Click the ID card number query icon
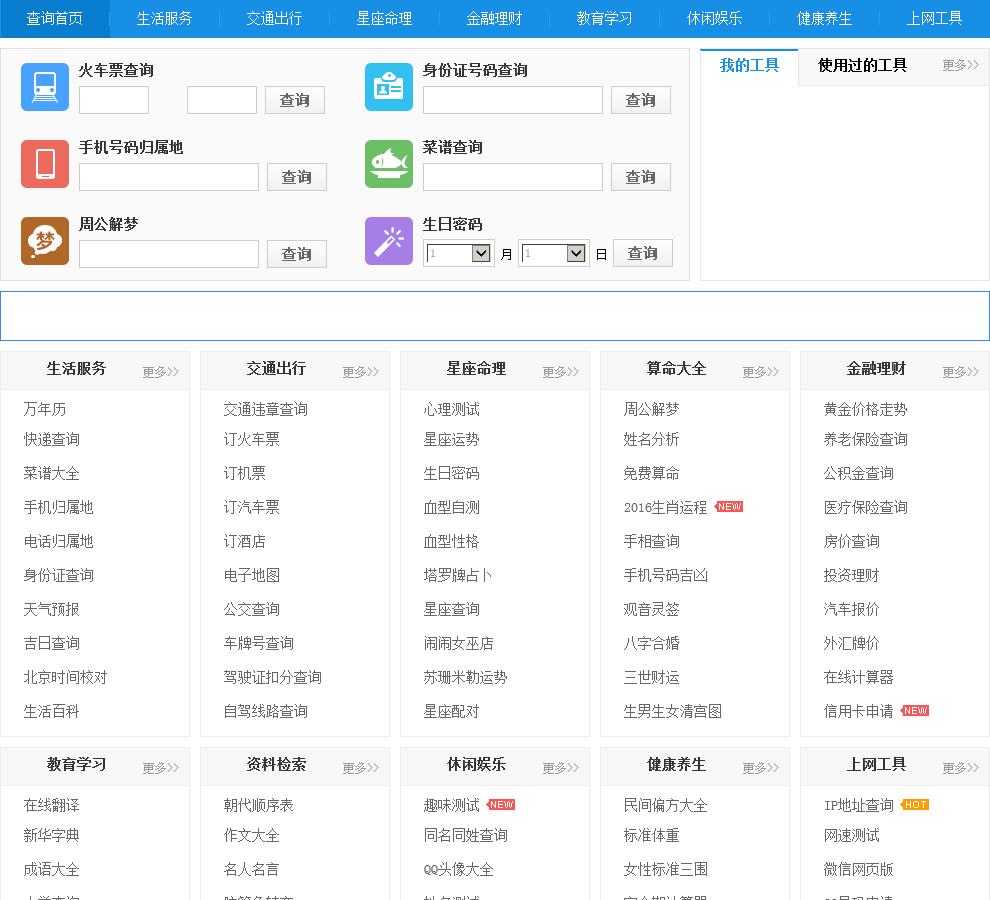Image resolution: width=990 pixels, height=900 pixels. pos(389,87)
